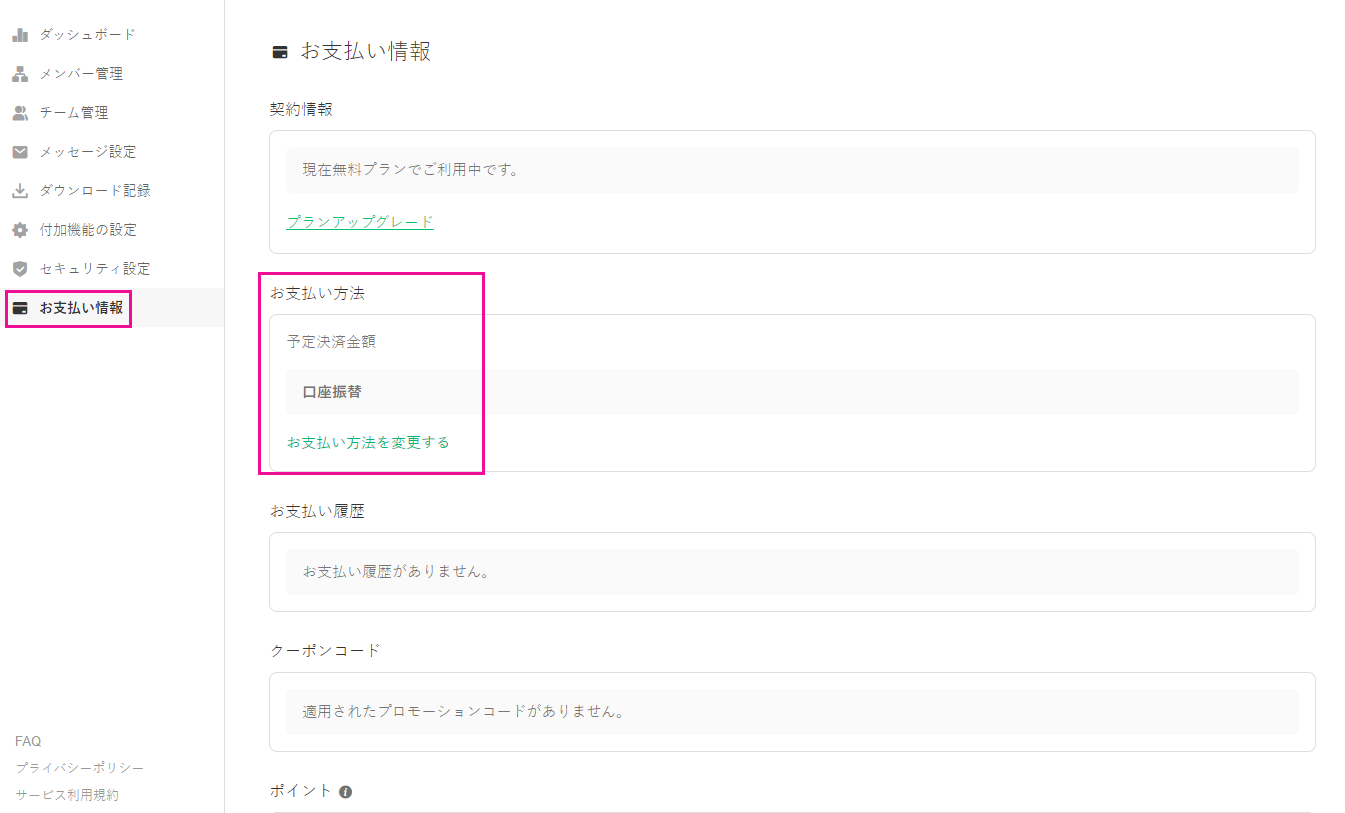
Task: Click the download records arrow icon
Action: coord(20,191)
